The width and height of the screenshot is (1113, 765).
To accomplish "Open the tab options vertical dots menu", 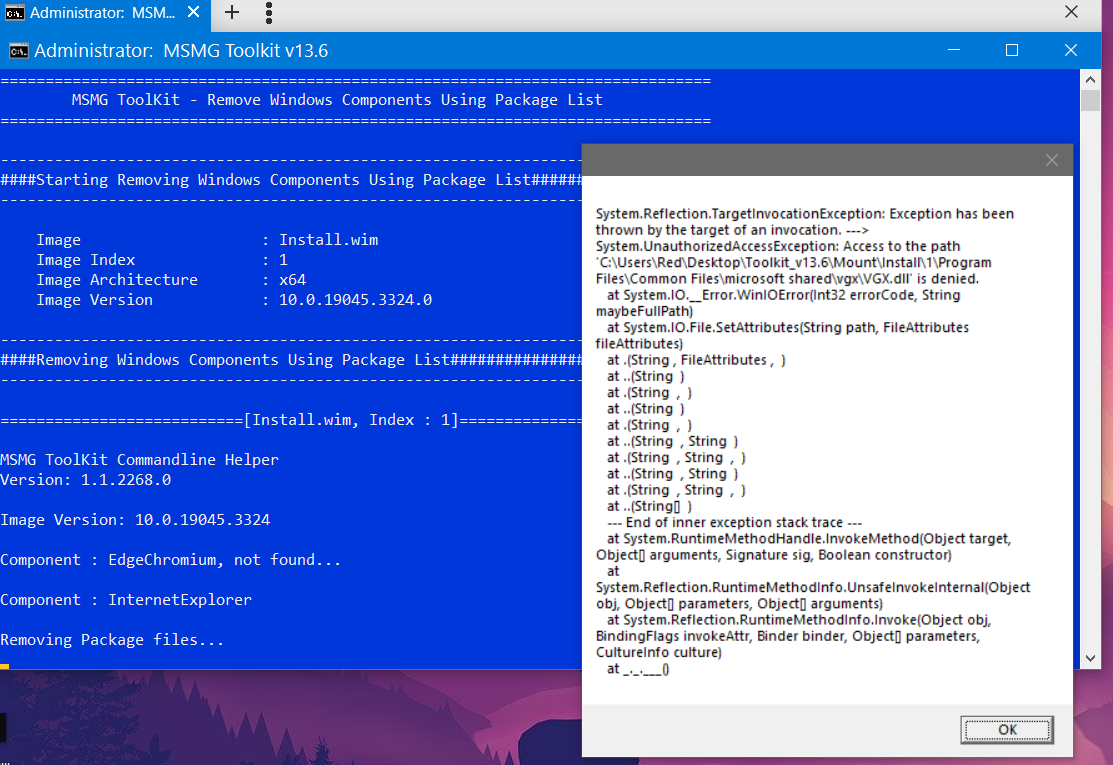I will pos(268,12).
